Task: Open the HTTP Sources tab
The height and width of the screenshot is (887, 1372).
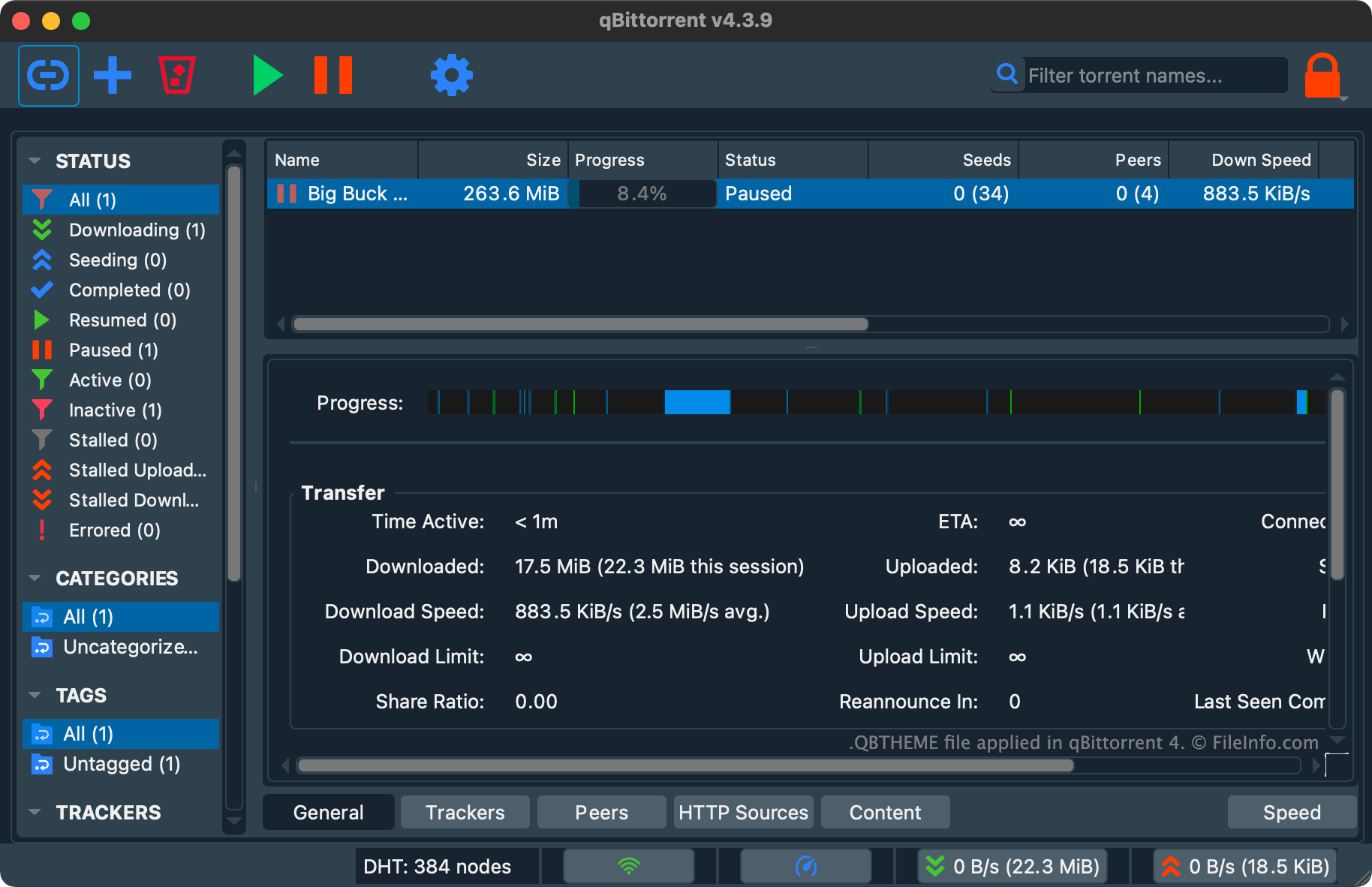Action: coord(743,812)
